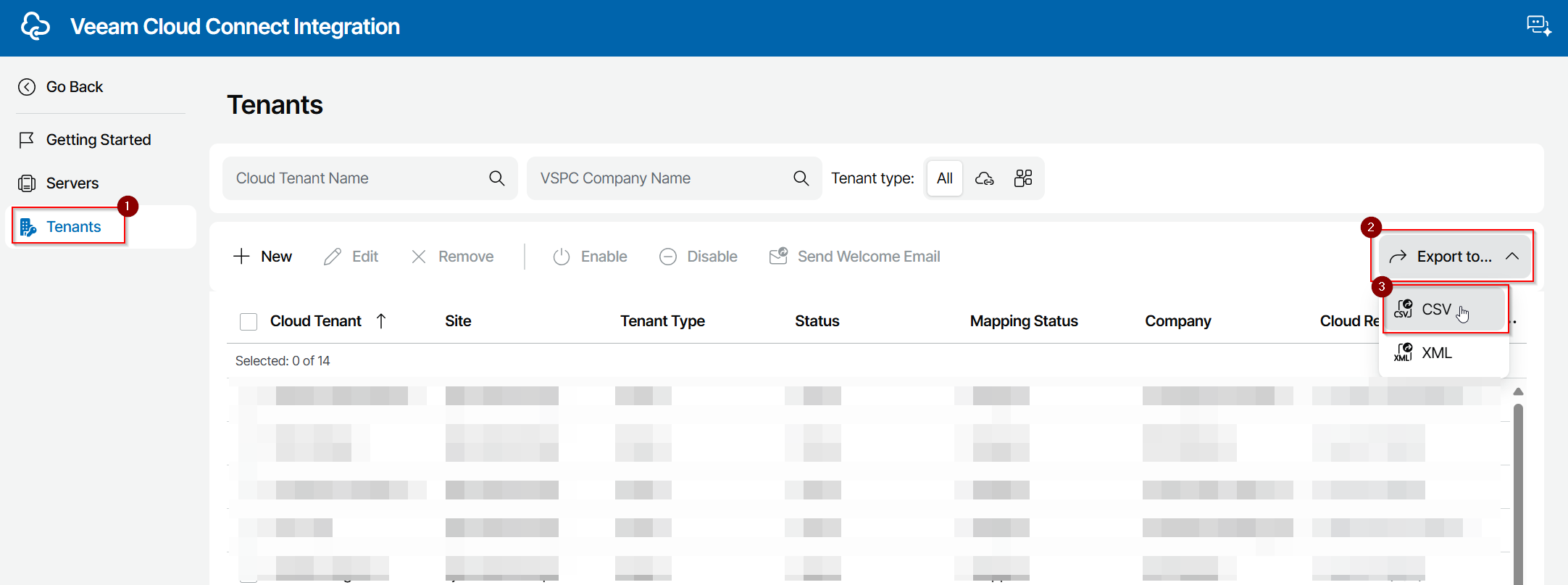Image resolution: width=1568 pixels, height=585 pixels.
Task: Click the plus icon for New tenant
Action: tap(241, 257)
